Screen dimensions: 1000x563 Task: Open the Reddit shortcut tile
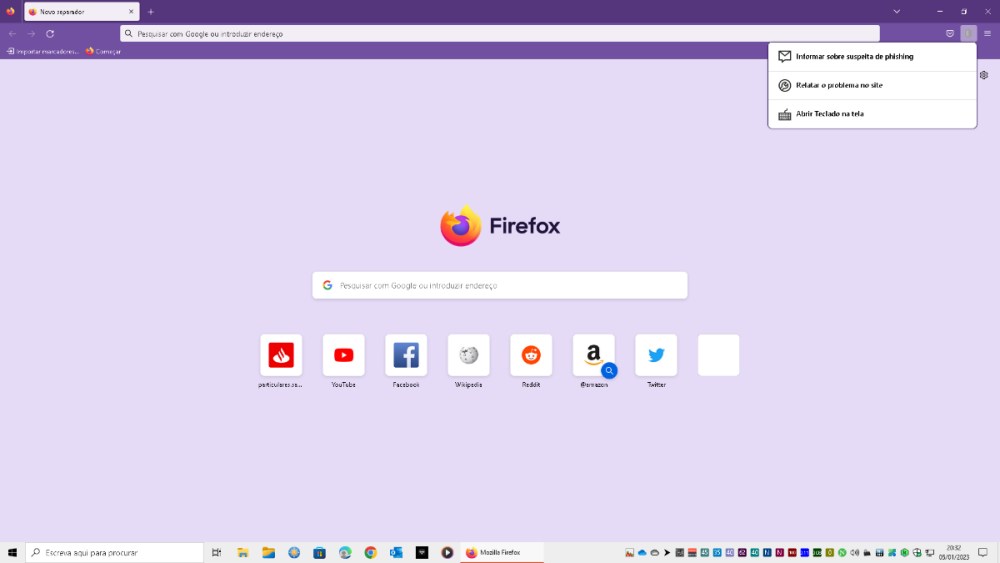pos(531,355)
